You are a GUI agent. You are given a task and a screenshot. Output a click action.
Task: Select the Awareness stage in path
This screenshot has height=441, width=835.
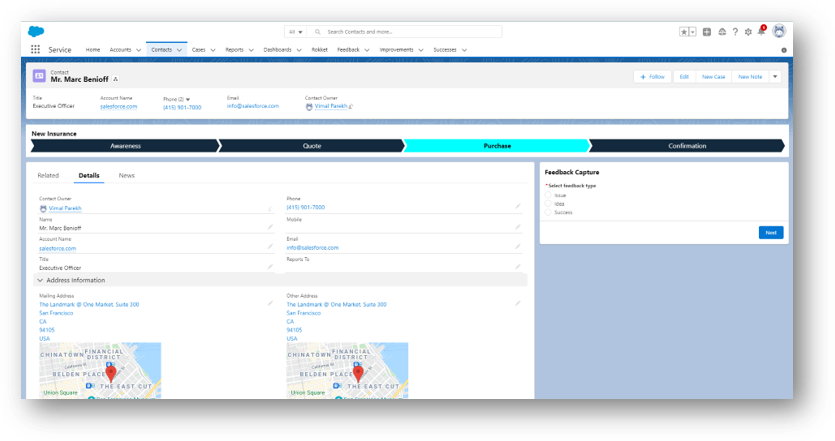[x=125, y=146]
